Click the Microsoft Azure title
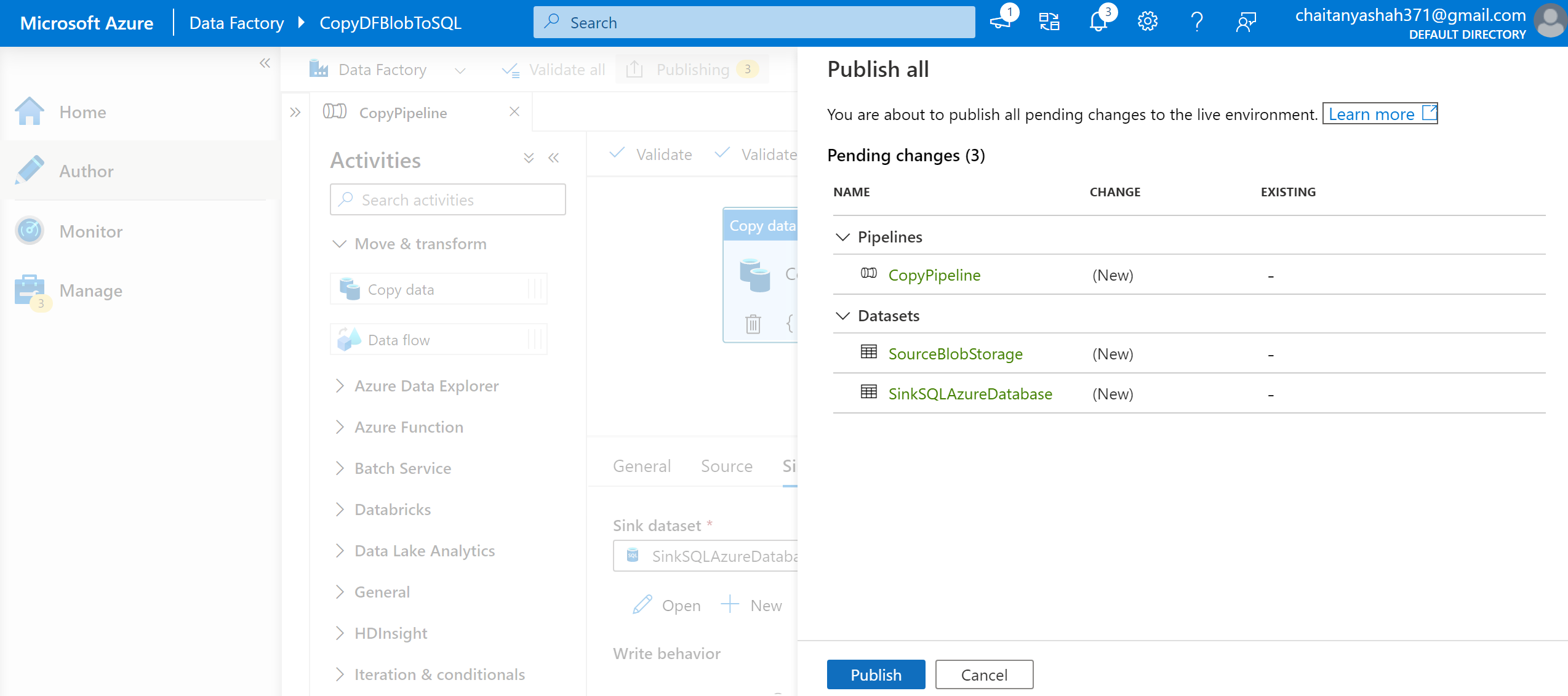1568x696 pixels. tap(87, 23)
